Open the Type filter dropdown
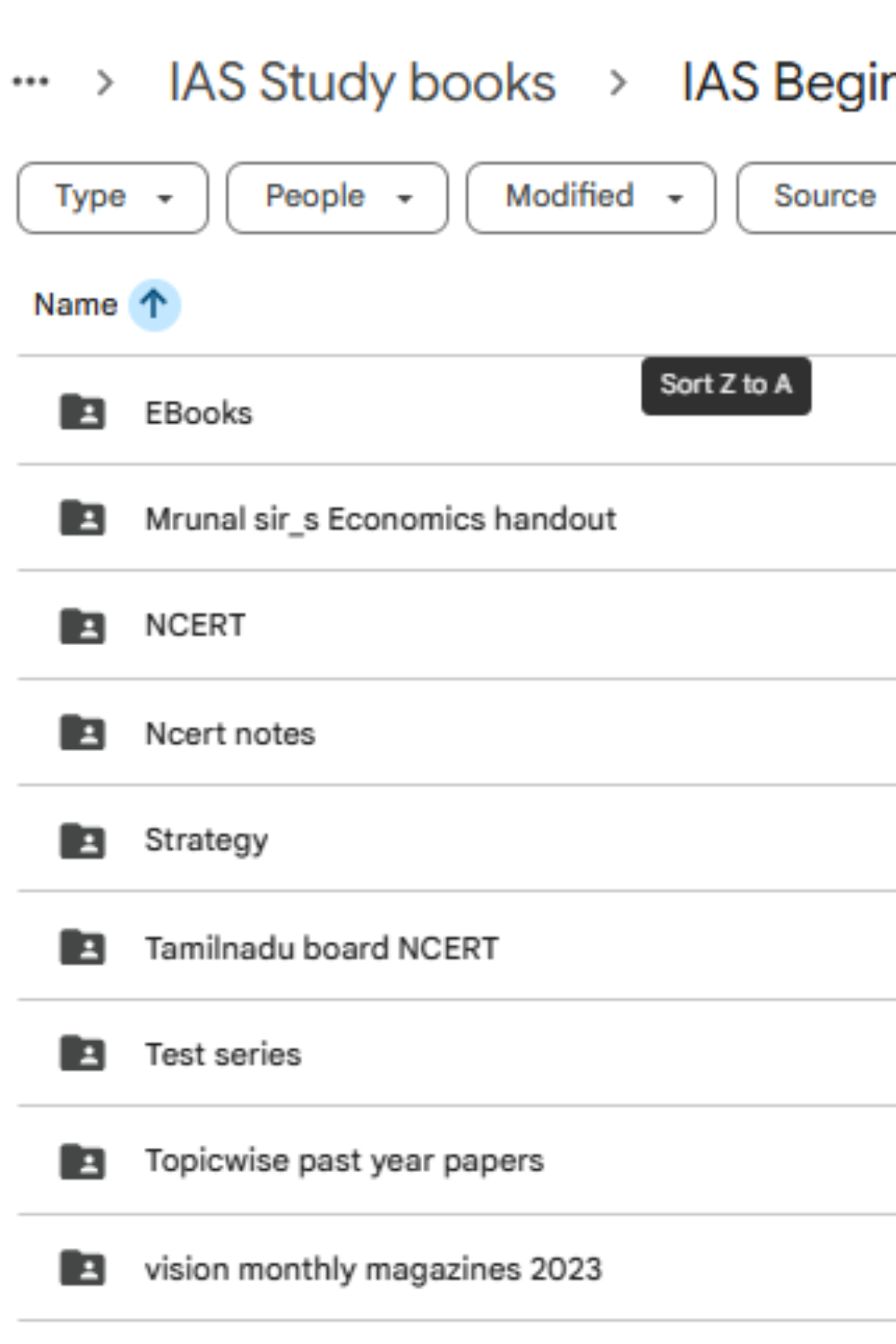 [x=113, y=197]
